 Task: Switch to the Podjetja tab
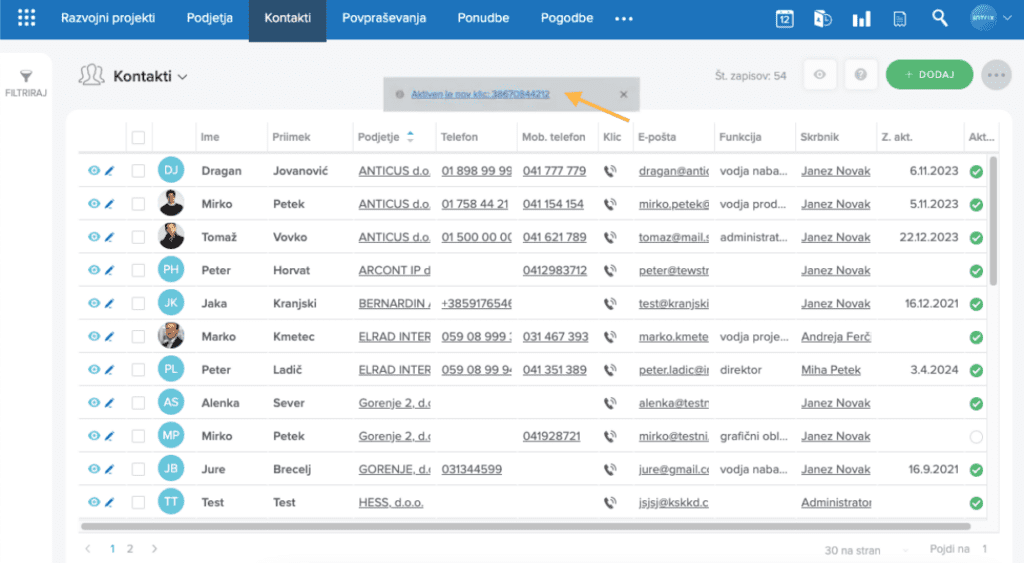(210, 19)
